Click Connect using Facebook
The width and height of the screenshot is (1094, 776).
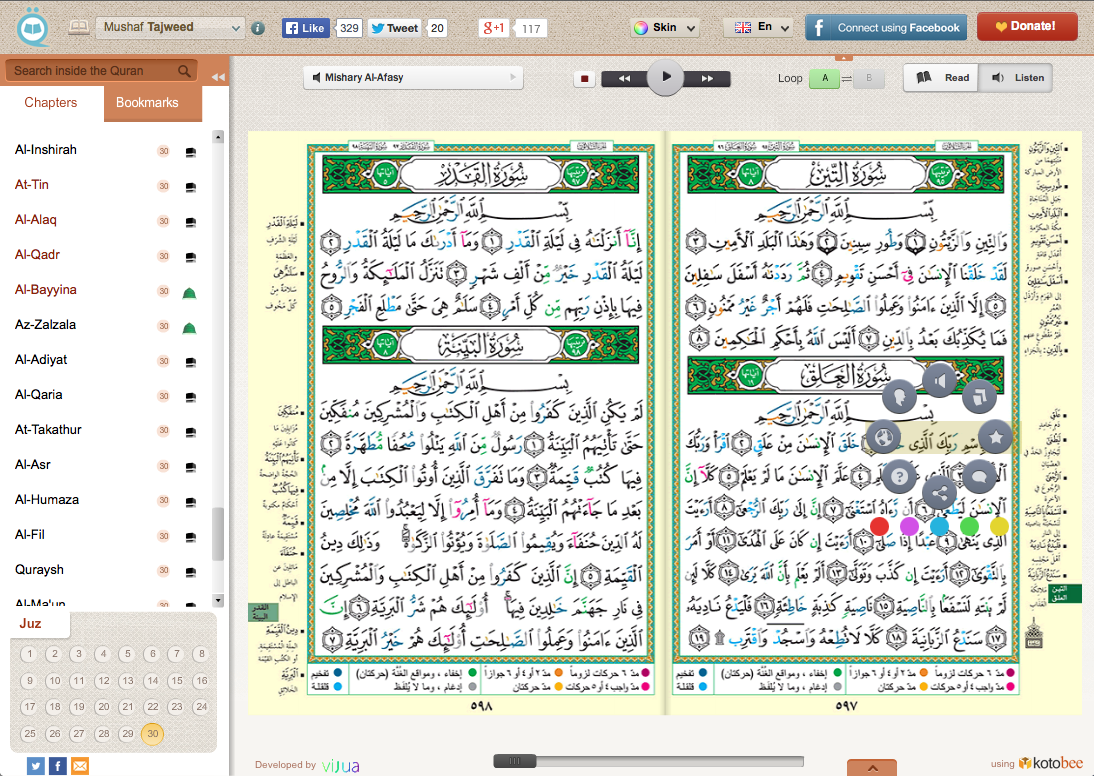coord(886,28)
